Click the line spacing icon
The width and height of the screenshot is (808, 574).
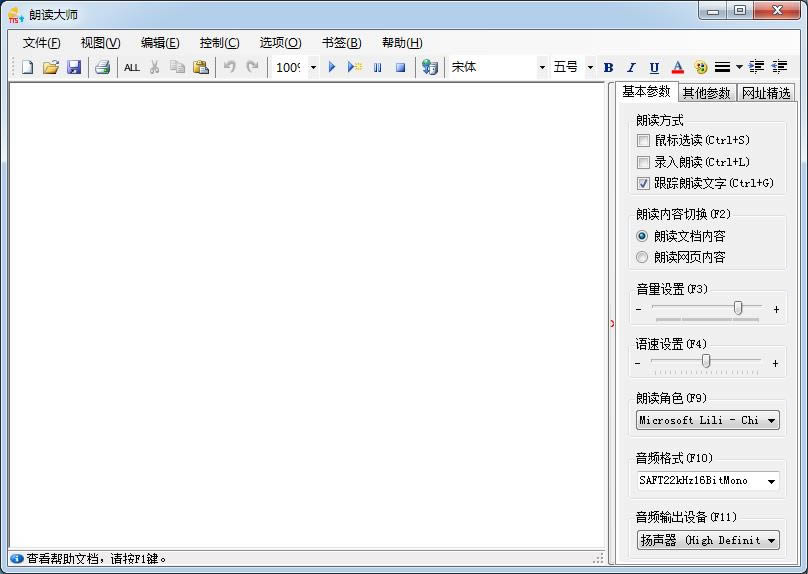pos(722,67)
